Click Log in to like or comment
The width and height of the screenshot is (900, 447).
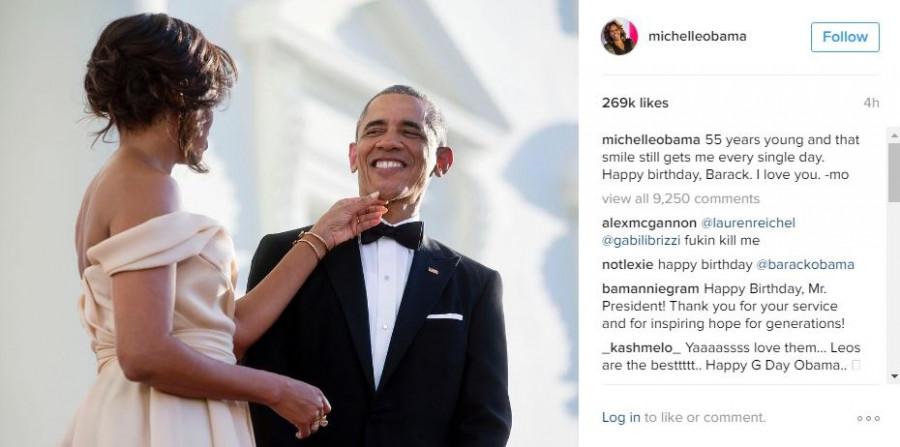point(620,418)
